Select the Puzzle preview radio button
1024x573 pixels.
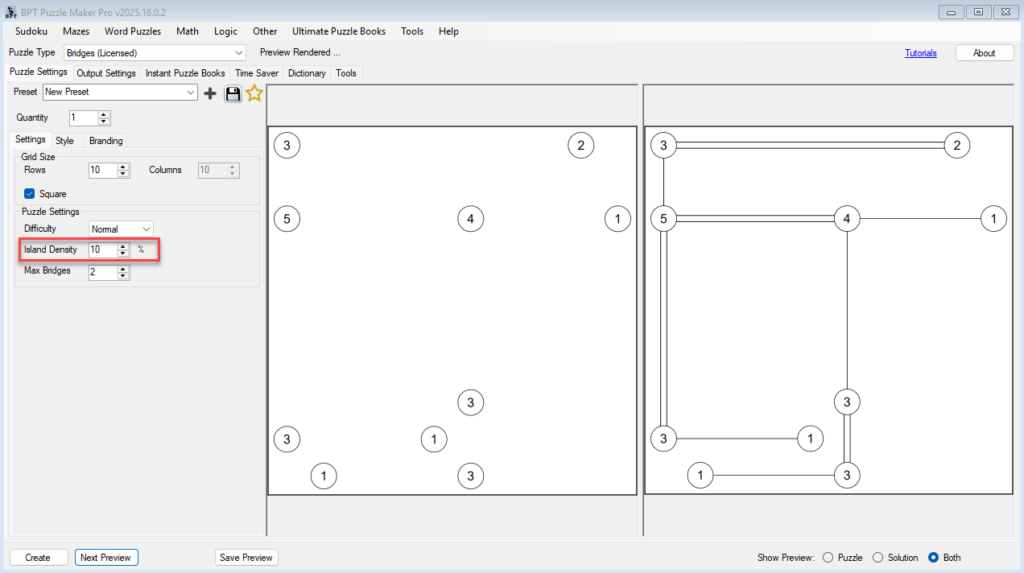[827, 558]
